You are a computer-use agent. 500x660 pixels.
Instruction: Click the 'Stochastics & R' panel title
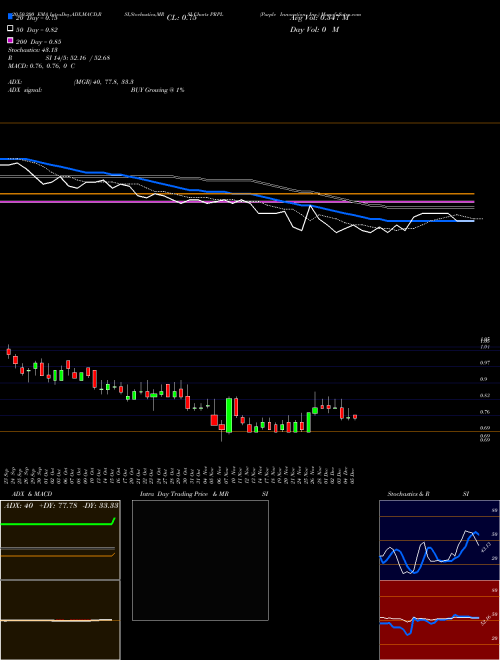[409, 494]
